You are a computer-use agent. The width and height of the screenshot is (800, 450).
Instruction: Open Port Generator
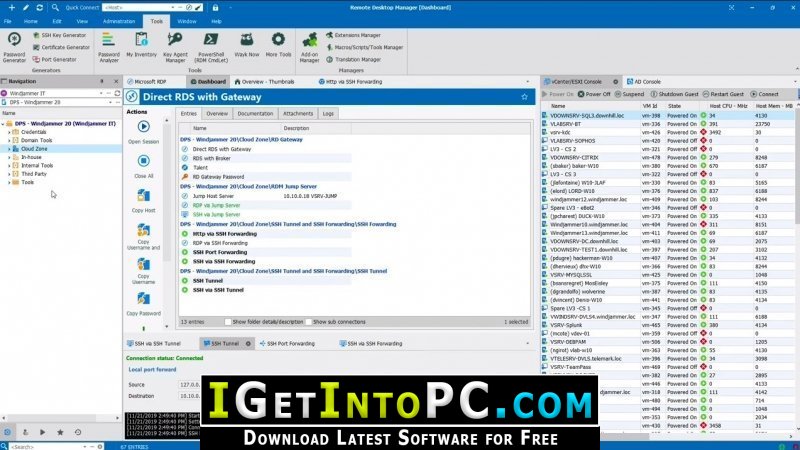click(55, 59)
